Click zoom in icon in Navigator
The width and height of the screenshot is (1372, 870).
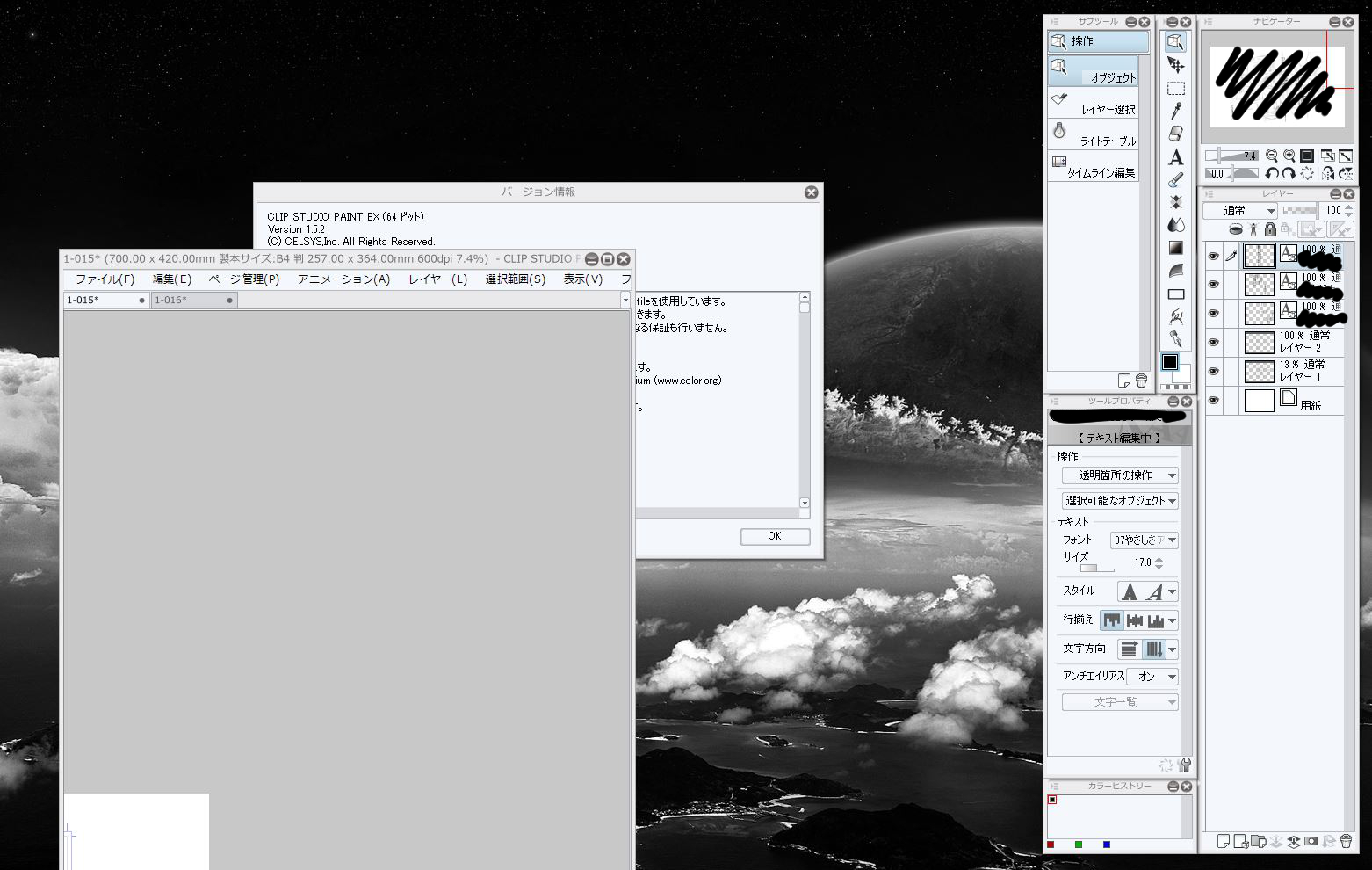coord(1289,156)
